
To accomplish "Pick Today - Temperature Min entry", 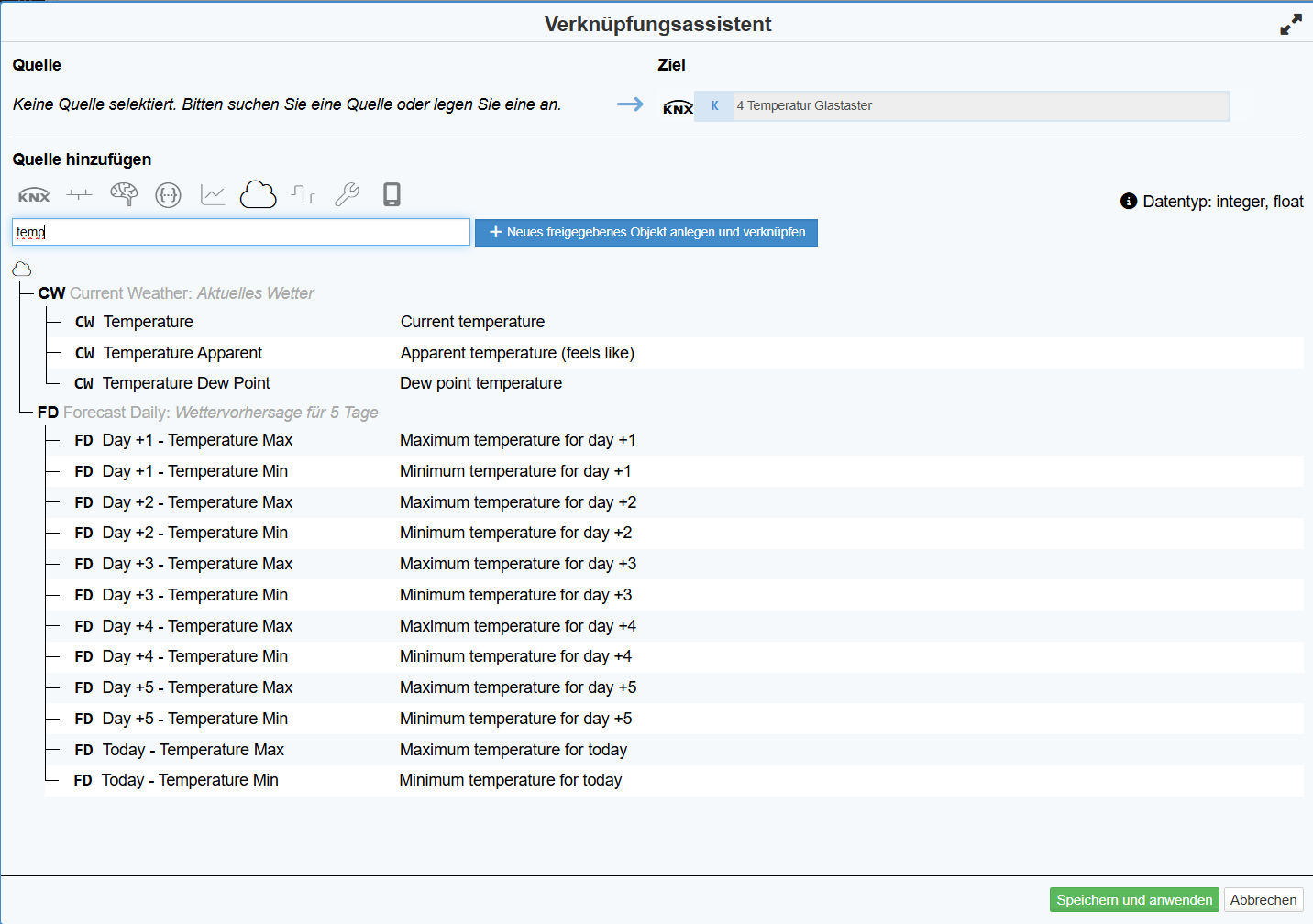I will point(190,780).
